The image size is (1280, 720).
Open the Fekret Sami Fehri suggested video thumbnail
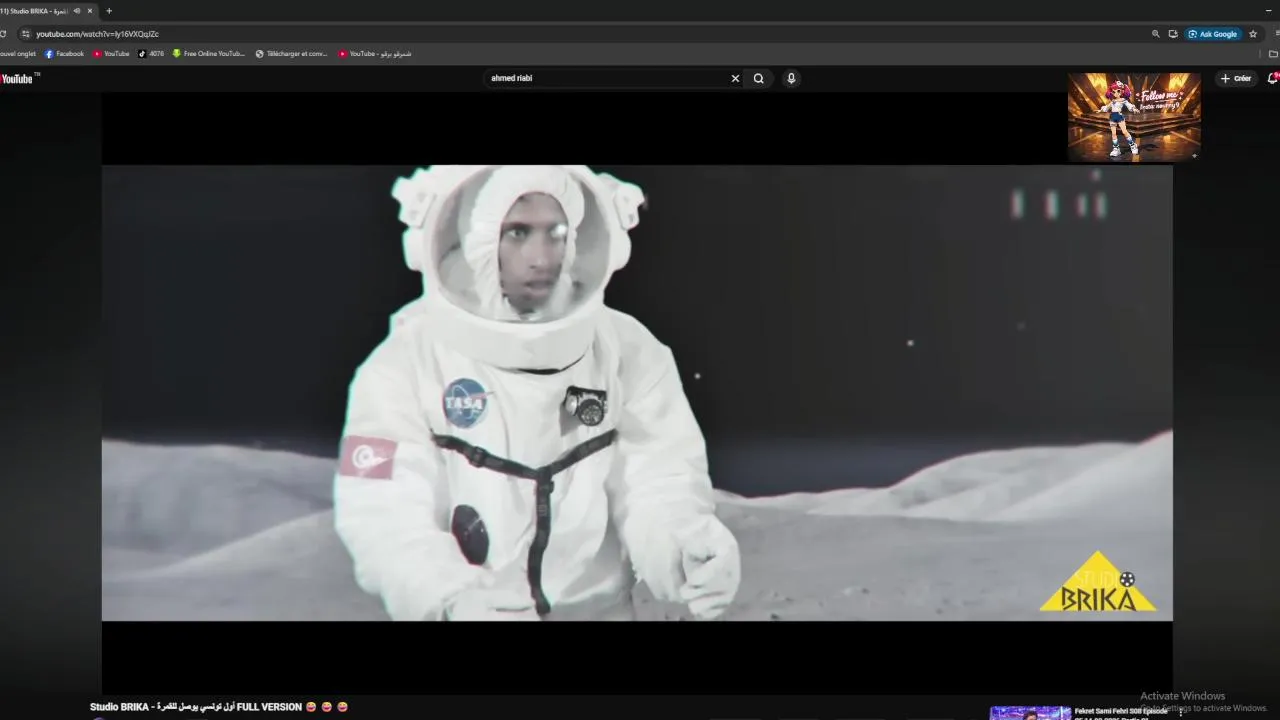coord(1030,713)
